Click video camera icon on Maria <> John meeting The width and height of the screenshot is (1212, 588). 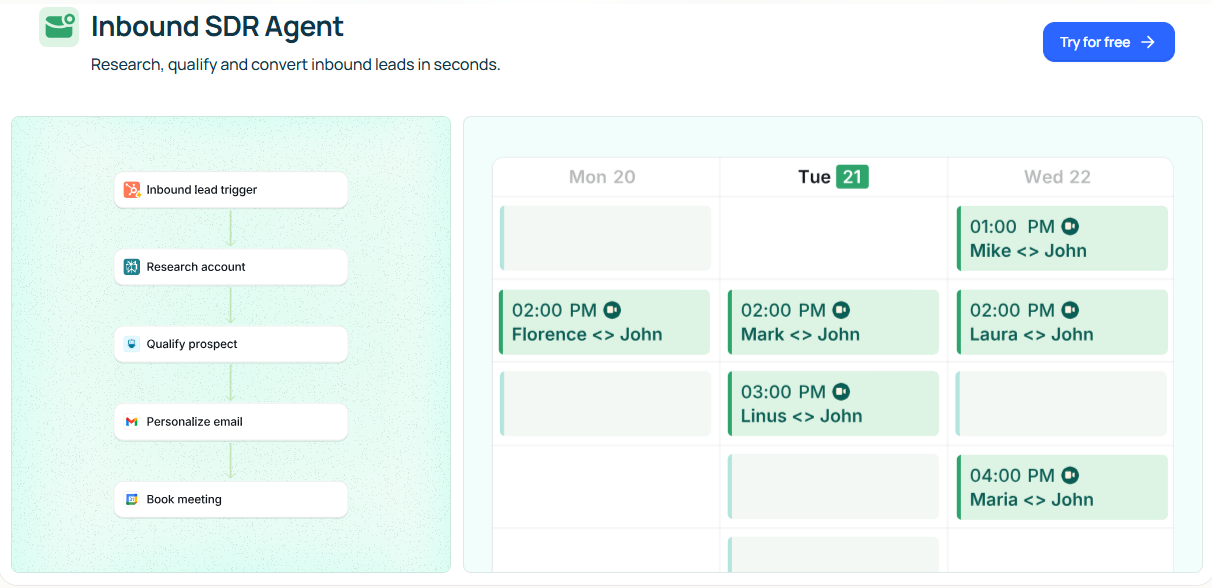point(1070,475)
